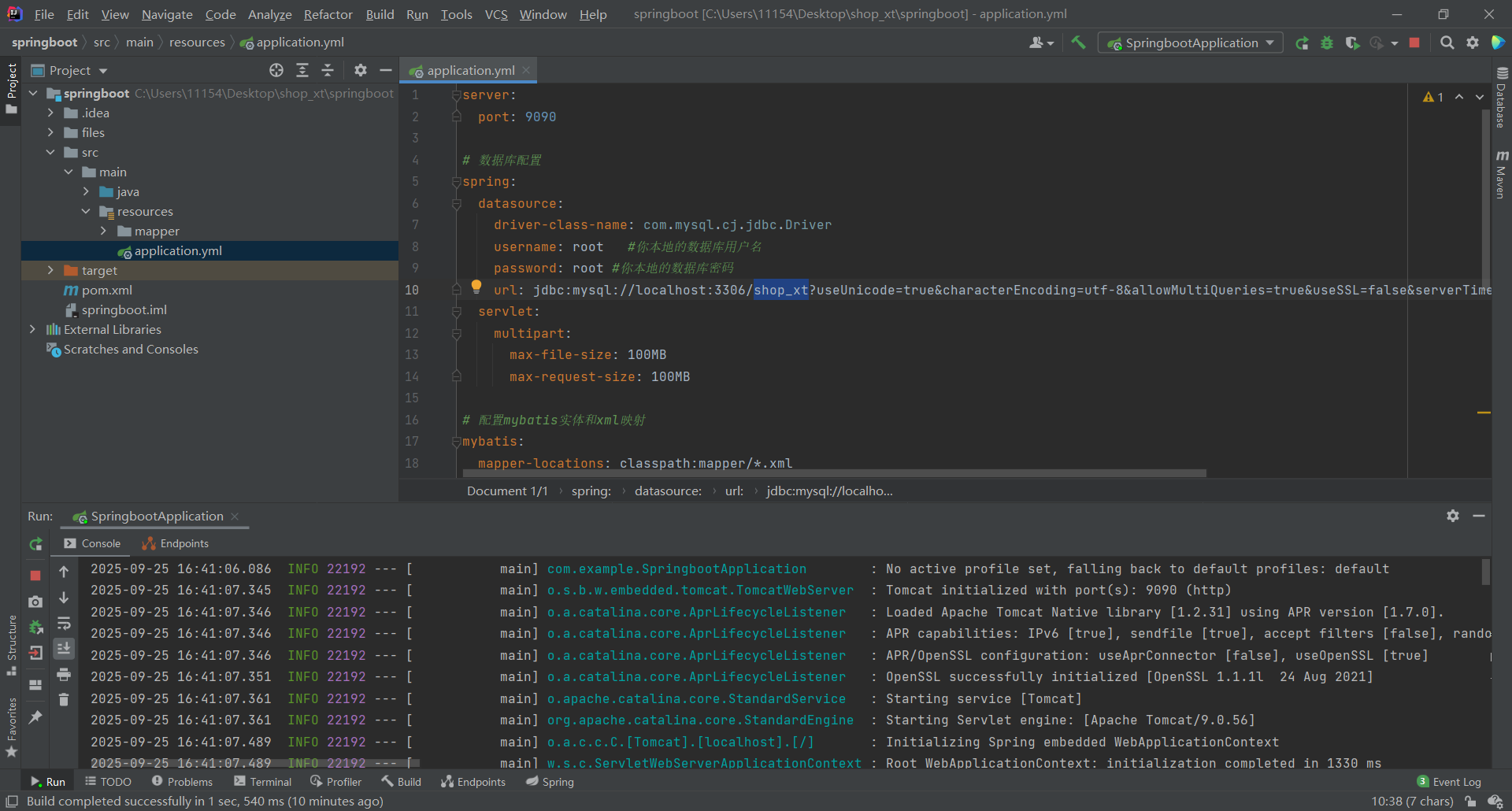Open Search Everywhere magnifier icon
The width and height of the screenshot is (1512, 811).
pos(1447,43)
